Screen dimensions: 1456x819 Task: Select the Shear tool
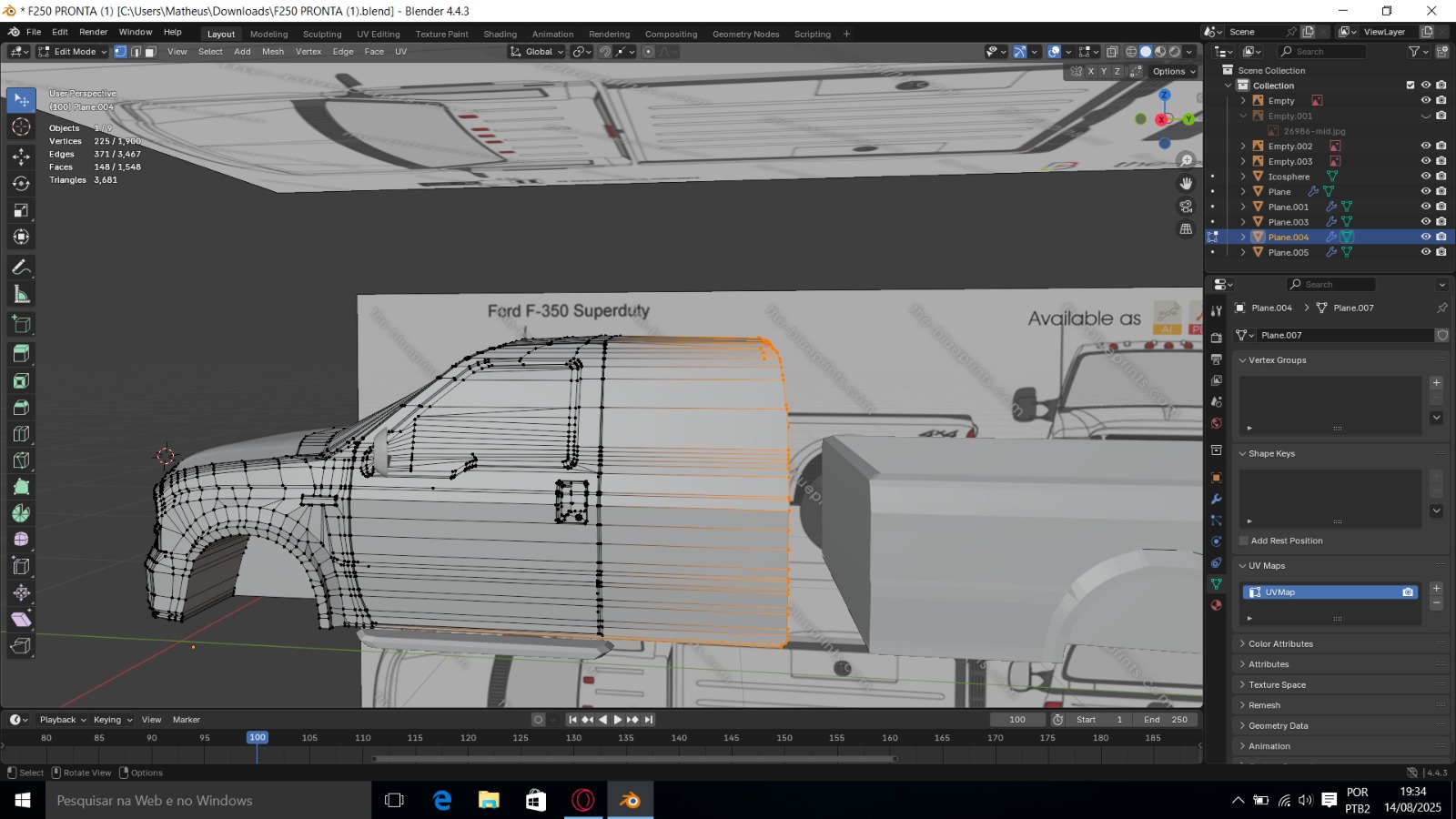pos(21,620)
